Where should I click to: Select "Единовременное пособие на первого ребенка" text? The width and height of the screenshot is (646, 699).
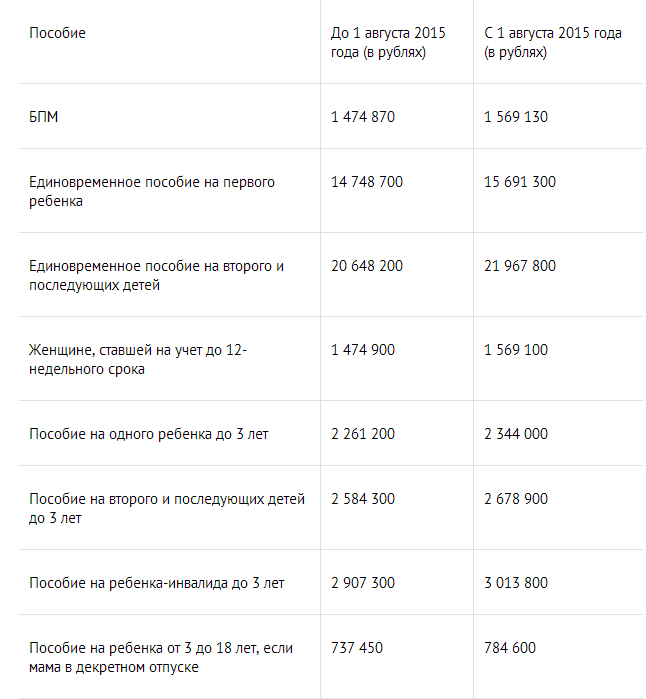152,191
